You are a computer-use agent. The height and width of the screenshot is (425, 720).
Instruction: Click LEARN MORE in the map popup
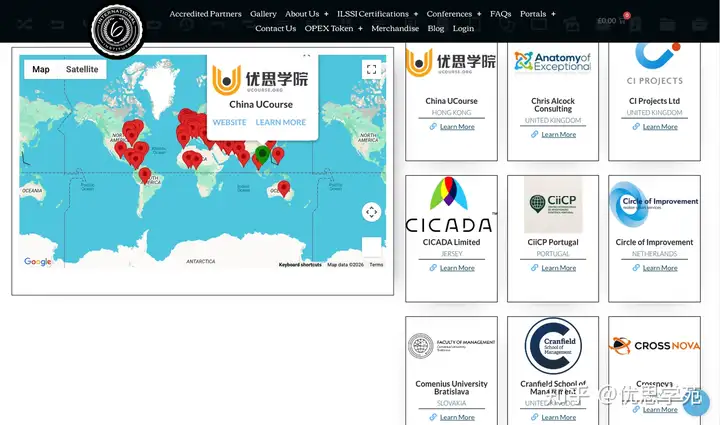pos(281,123)
